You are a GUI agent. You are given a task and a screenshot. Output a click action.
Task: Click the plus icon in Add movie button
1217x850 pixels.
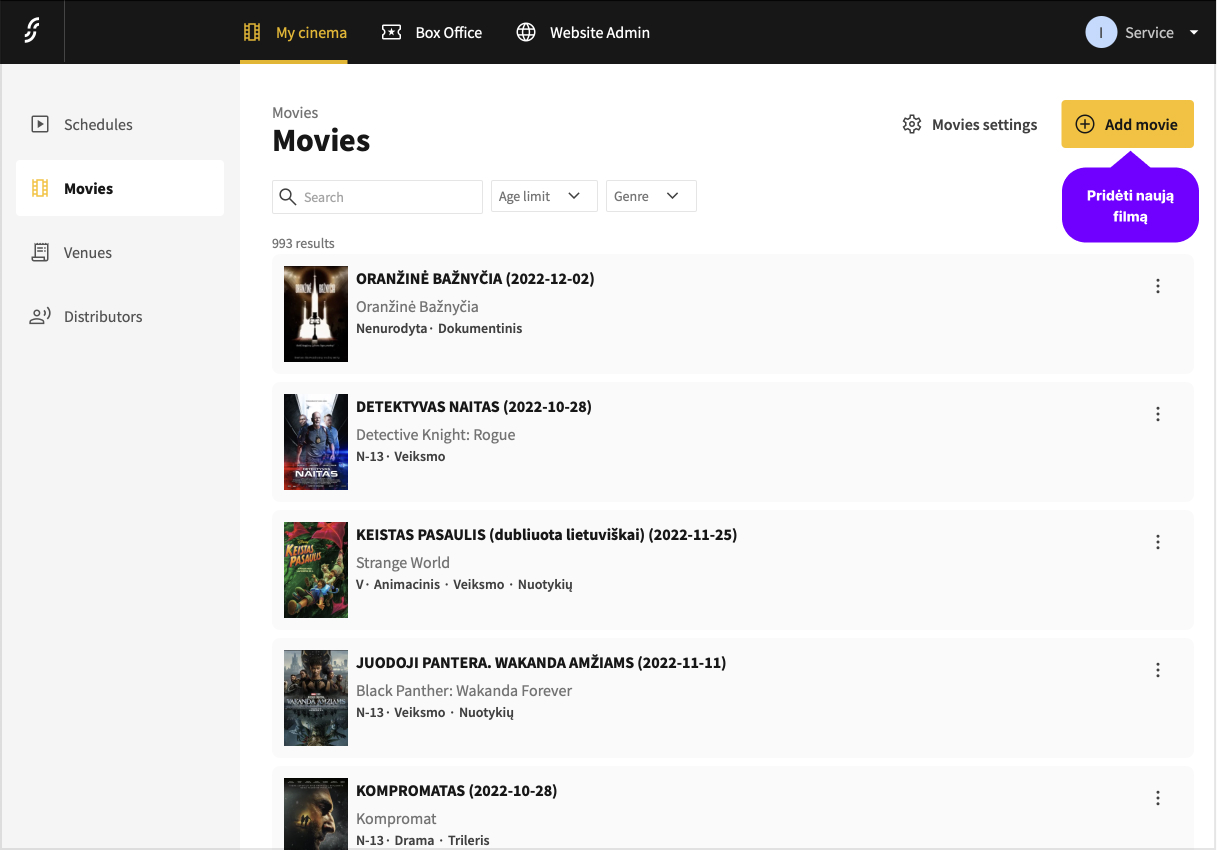click(x=1085, y=125)
